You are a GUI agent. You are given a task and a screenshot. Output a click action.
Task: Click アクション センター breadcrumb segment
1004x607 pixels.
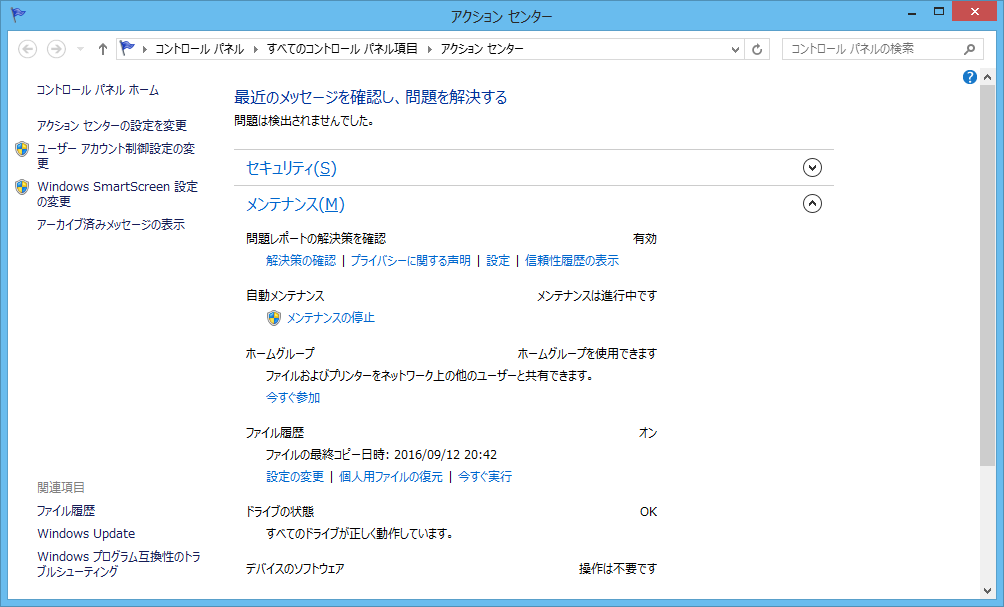click(482, 49)
